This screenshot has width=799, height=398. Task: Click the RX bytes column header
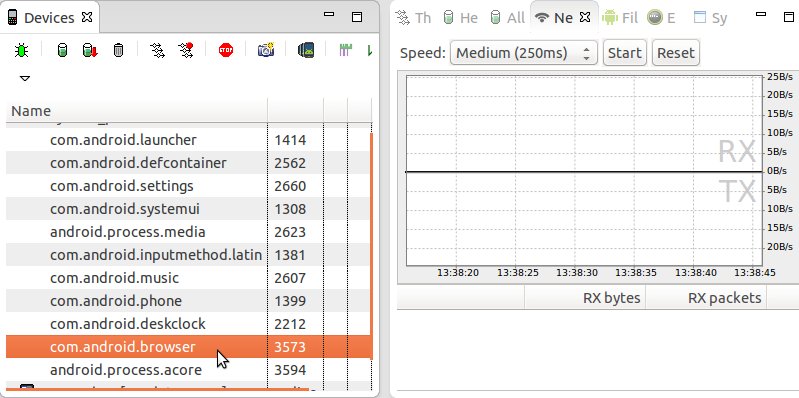coord(585,298)
